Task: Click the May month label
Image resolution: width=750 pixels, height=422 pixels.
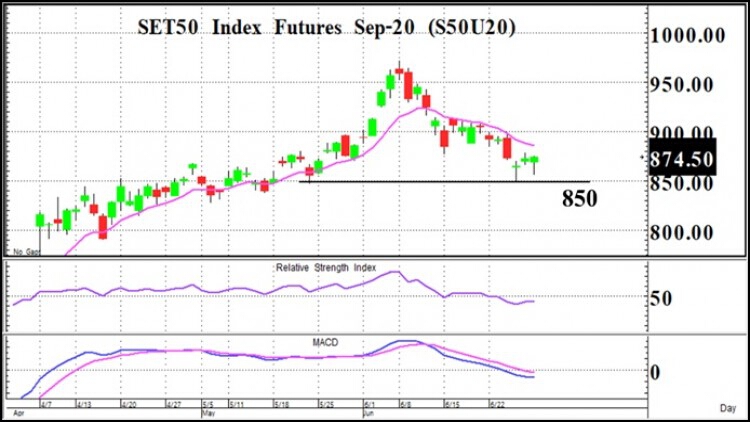Action: [x=209, y=413]
